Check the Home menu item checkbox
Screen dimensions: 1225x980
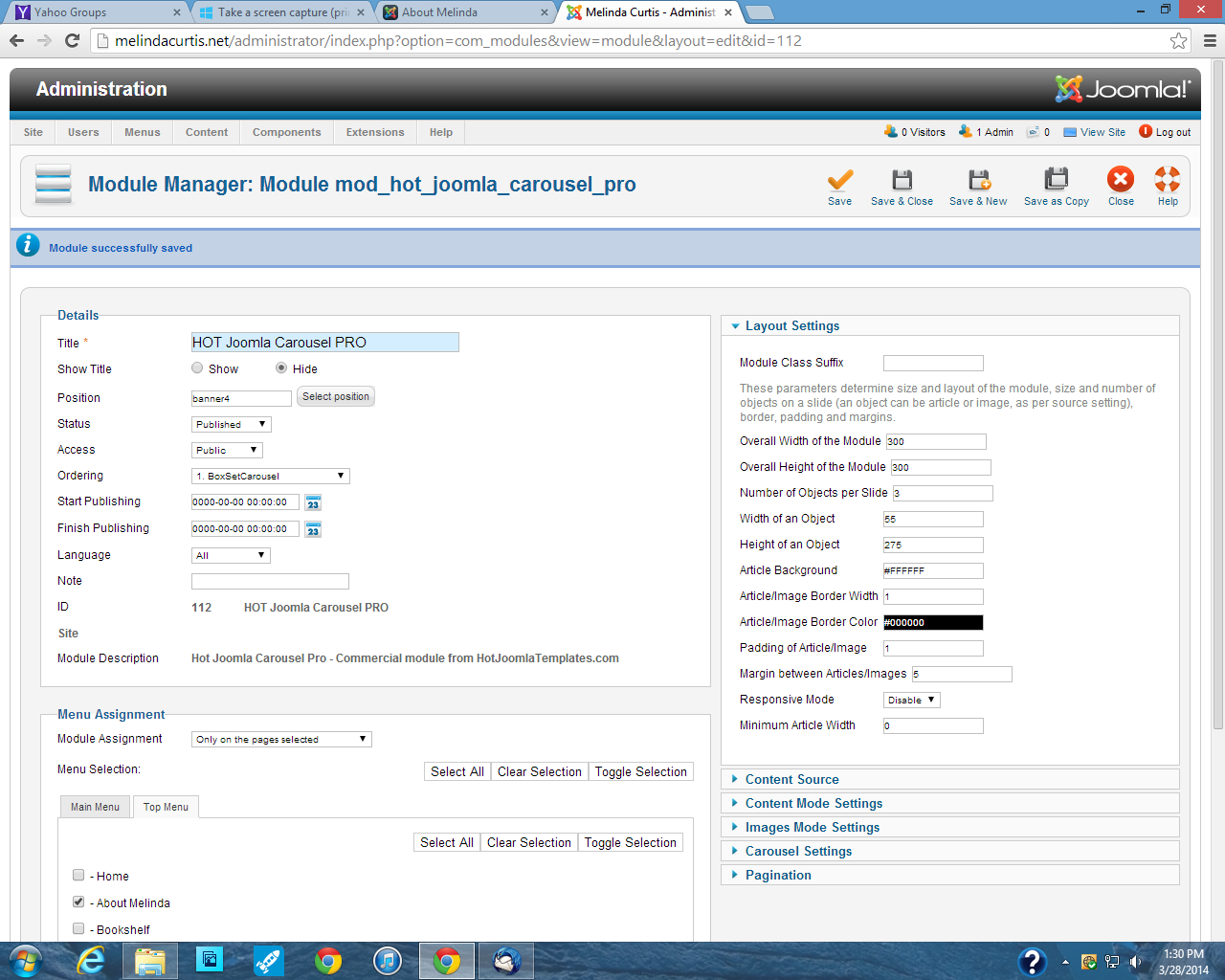coord(78,875)
